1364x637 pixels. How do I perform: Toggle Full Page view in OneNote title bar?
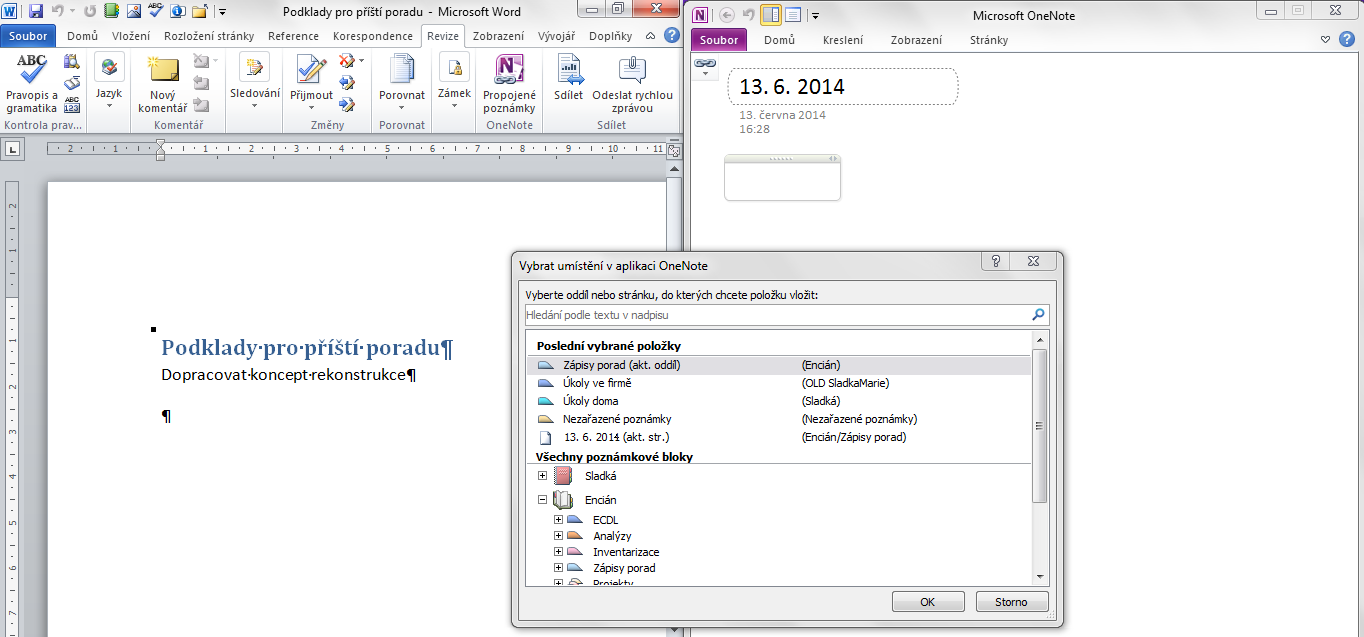tap(793, 15)
